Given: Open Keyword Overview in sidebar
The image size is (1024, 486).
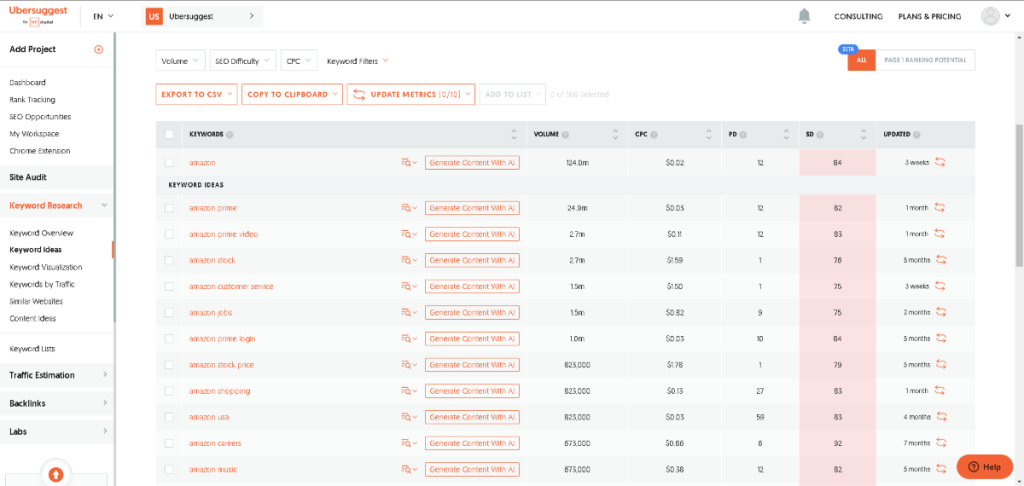Looking at the screenshot, I should click(x=41, y=233).
